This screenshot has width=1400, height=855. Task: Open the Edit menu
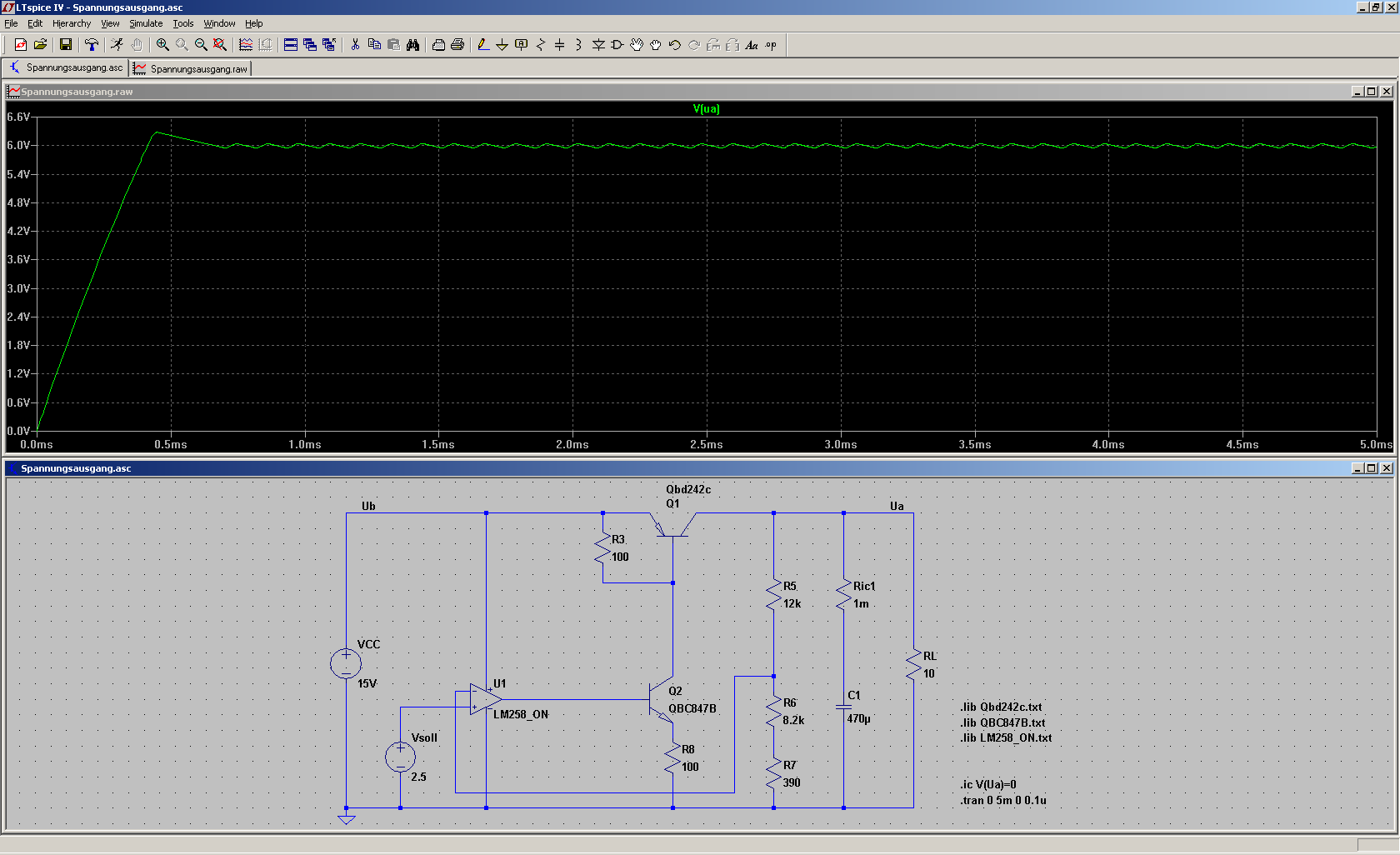point(35,23)
